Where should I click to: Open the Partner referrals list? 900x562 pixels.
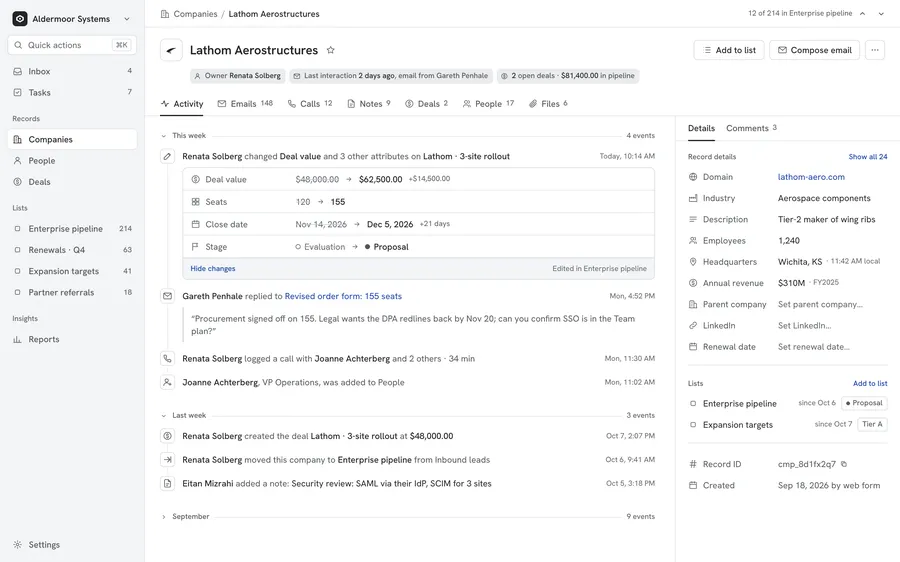point(72,292)
